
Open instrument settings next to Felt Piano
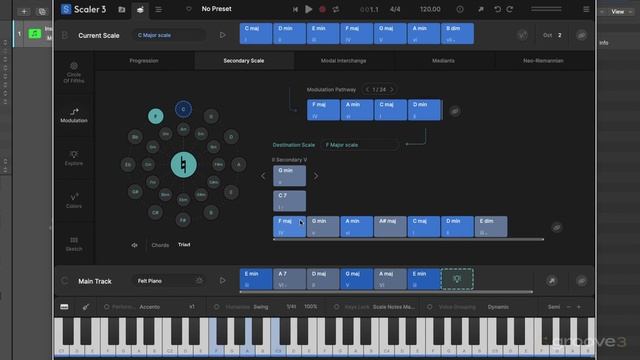click(x=199, y=281)
